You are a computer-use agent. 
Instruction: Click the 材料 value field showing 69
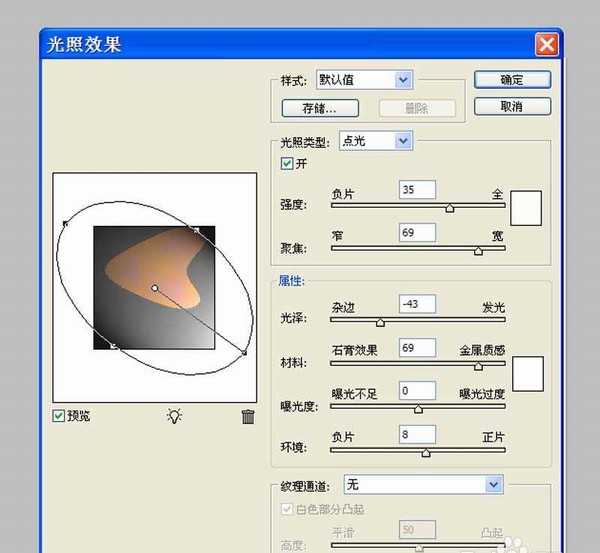tap(417, 348)
